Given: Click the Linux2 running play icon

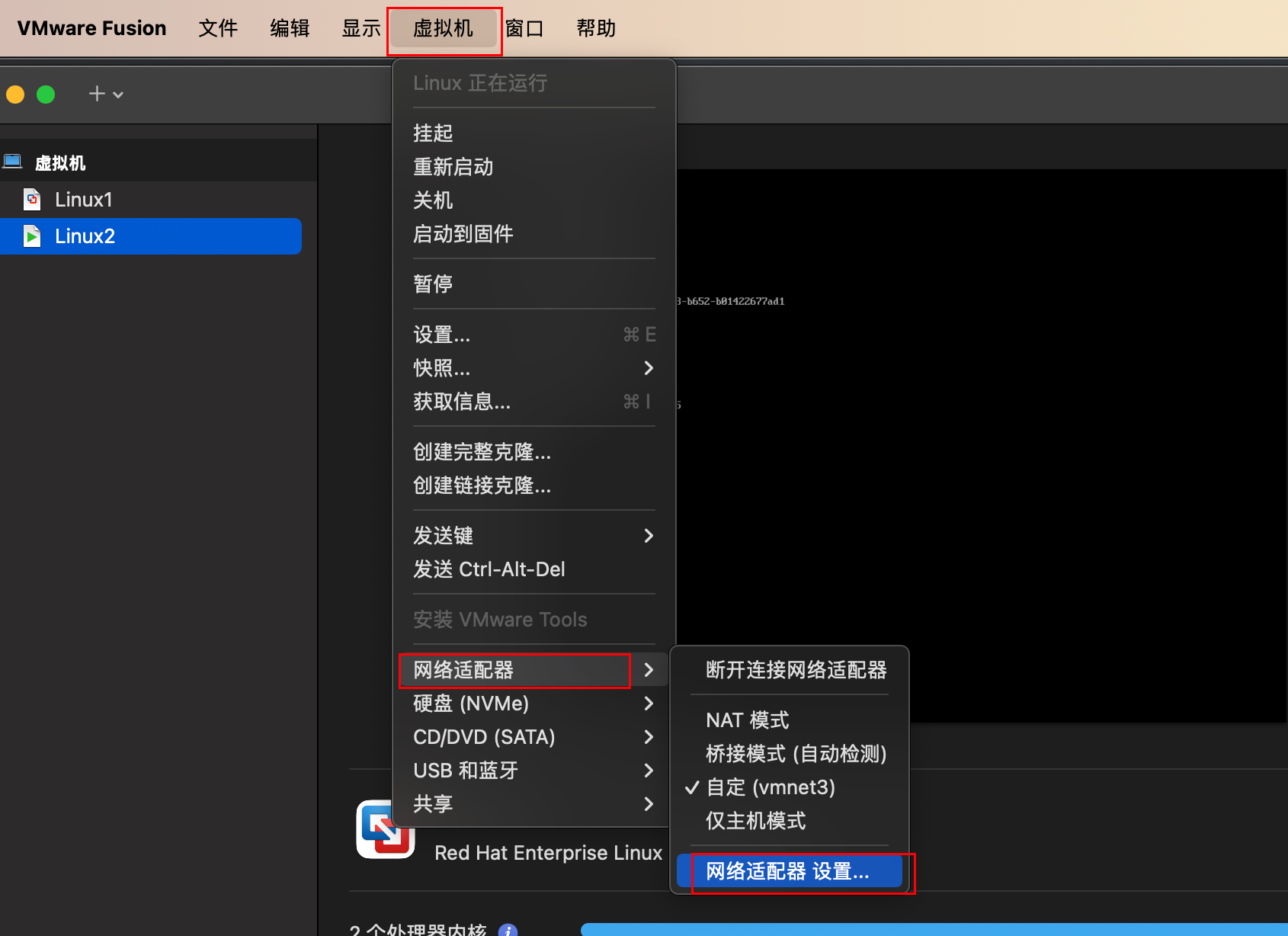Looking at the screenshot, I should coord(32,236).
